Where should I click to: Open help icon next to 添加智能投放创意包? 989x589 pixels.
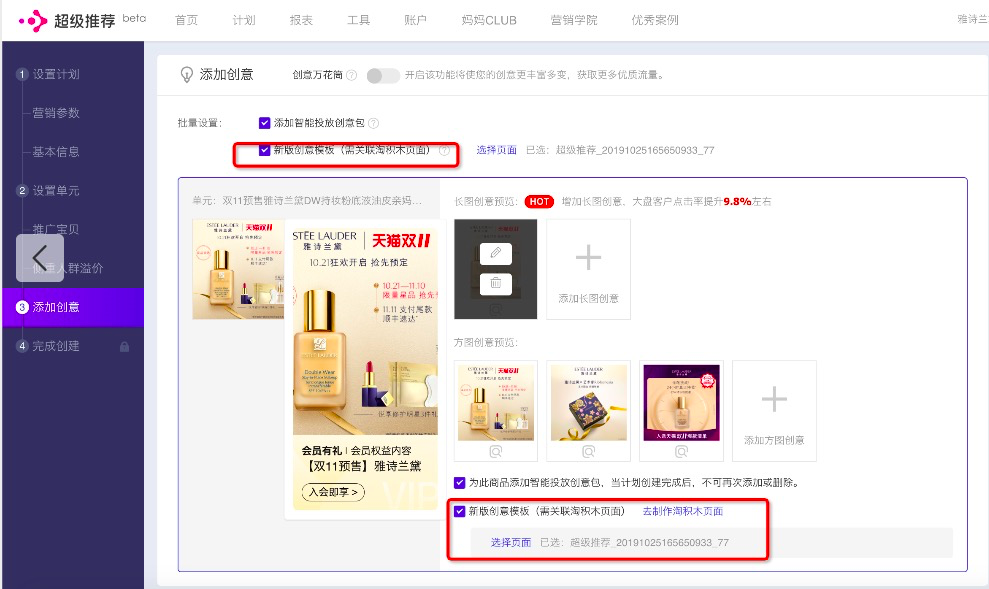point(373,123)
